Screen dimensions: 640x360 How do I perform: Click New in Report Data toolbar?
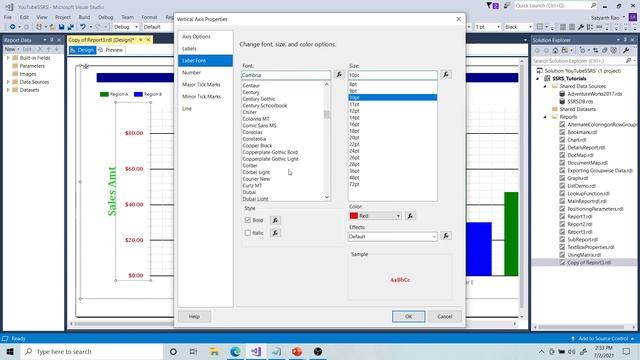click(12, 49)
